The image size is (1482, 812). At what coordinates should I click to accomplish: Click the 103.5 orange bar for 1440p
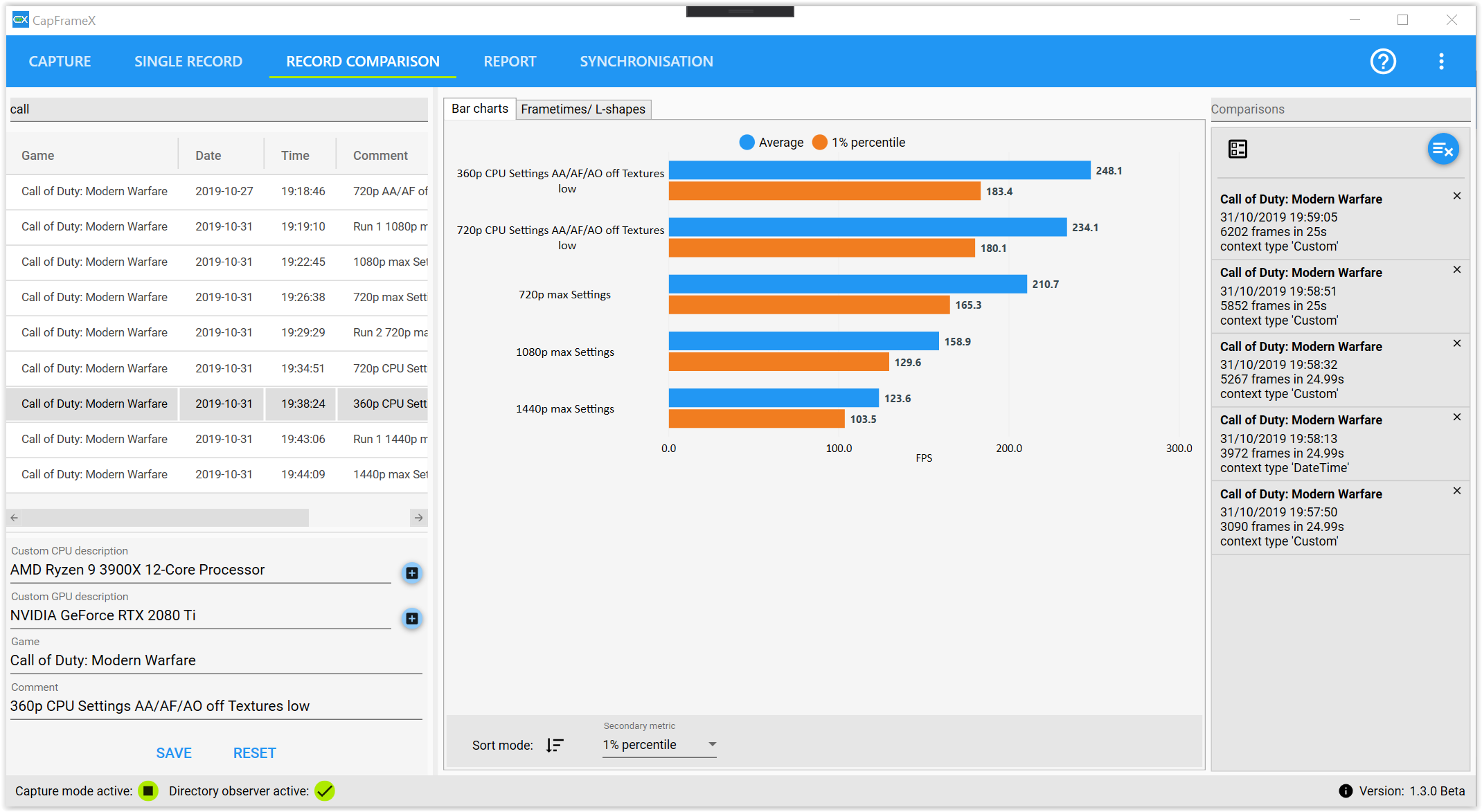pyautogui.click(x=757, y=419)
